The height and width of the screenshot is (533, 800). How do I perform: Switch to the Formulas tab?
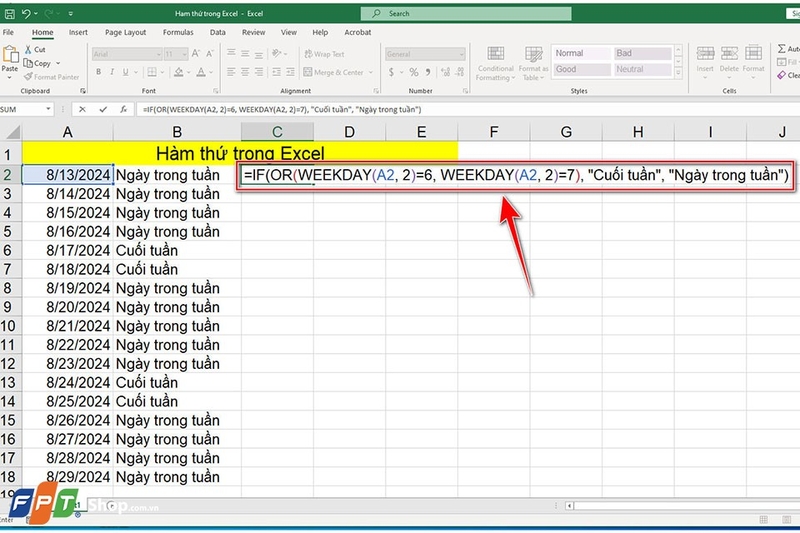click(x=178, y=32)
